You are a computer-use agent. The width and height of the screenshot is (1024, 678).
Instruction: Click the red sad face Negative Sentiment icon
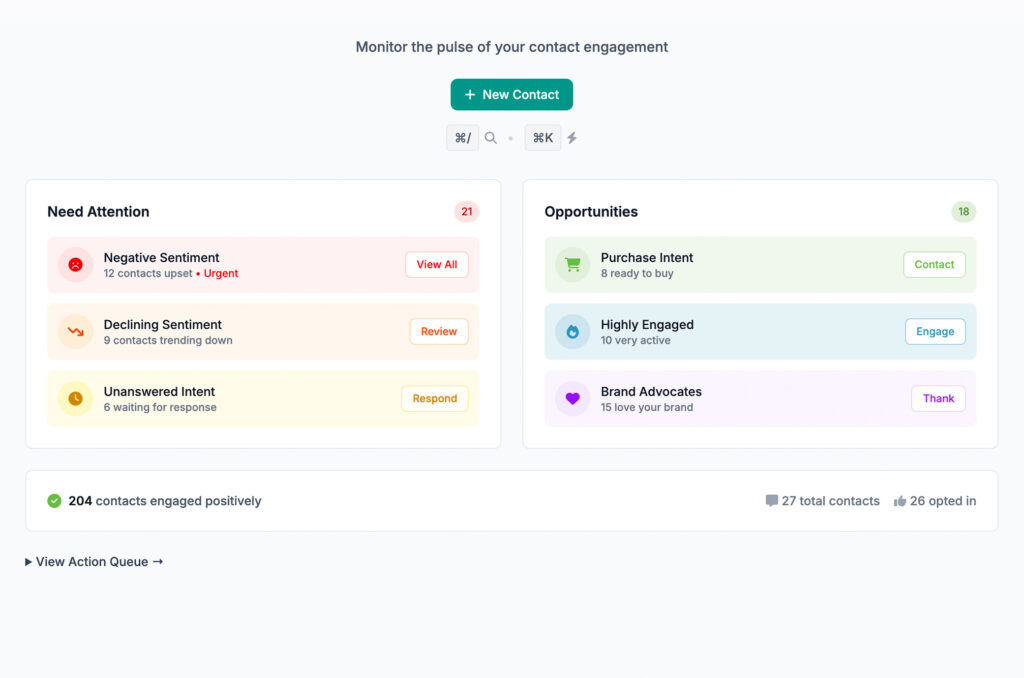pyautogui.click(x=76, y=265)
